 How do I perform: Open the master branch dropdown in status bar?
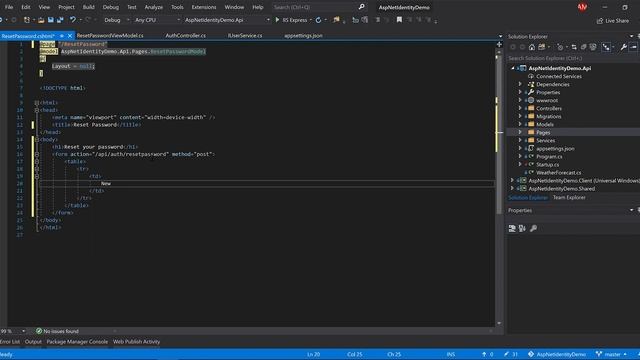pyautogui.click(x=611, y=354)
